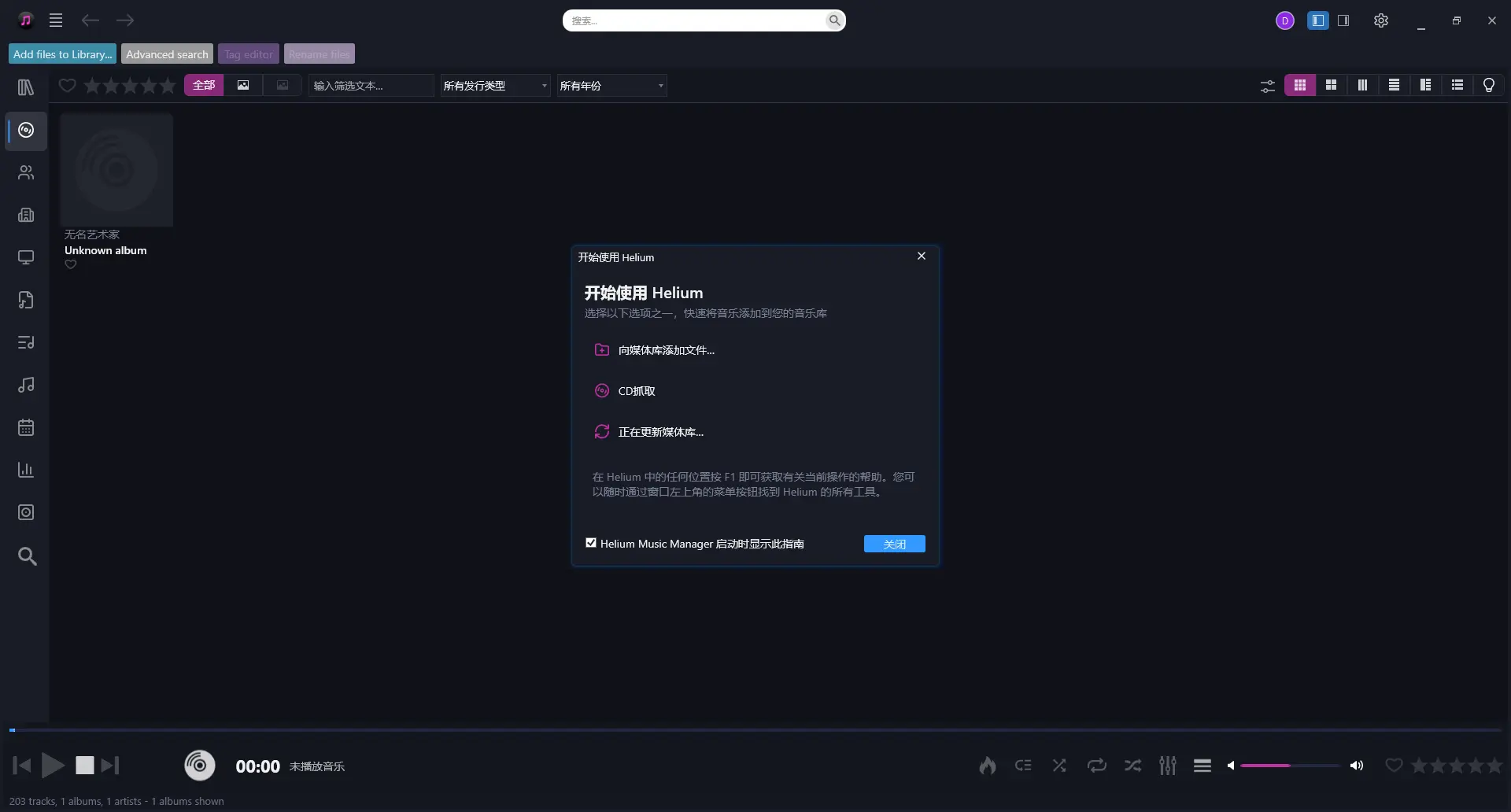Open the monitor sidebar icon

point(26,257)
